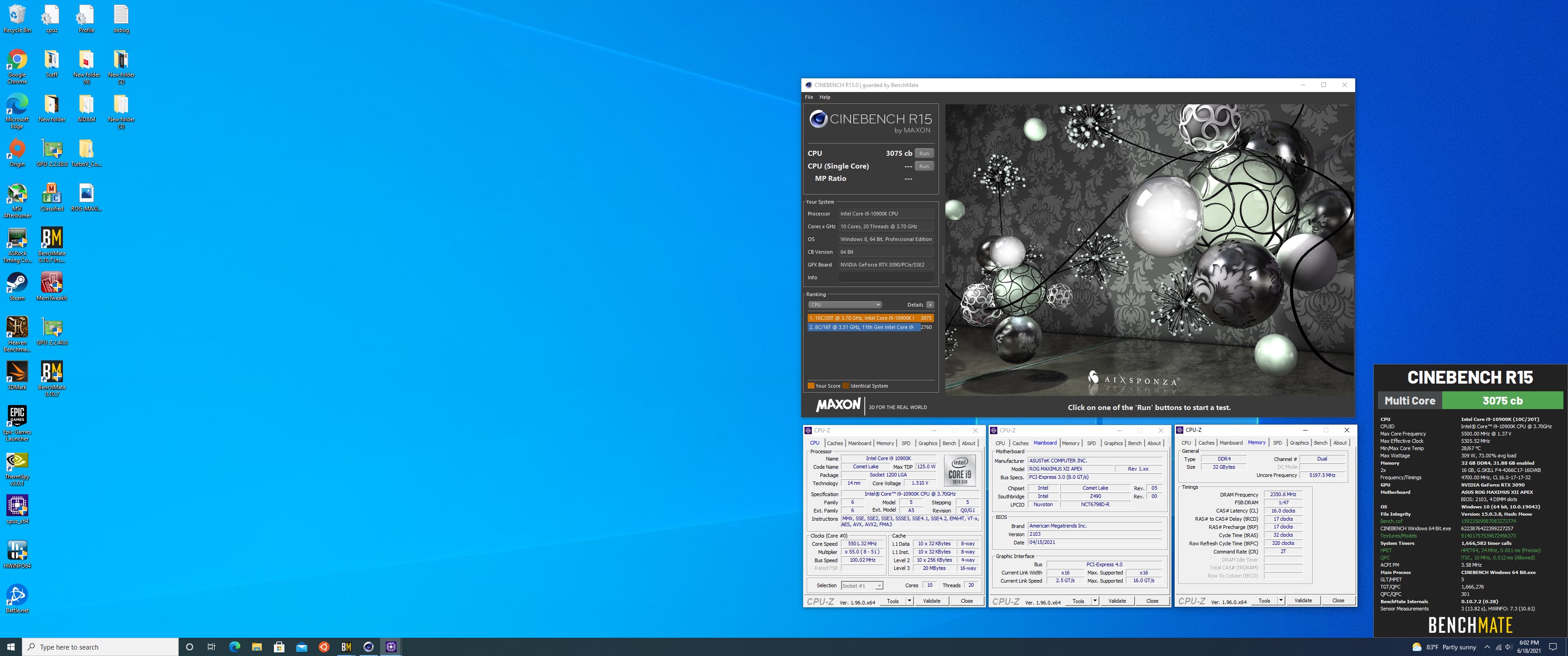Open AIDA64 folder on desktop
The width and height of the screenshot is (1568, 656).
[x=87, y=108]
